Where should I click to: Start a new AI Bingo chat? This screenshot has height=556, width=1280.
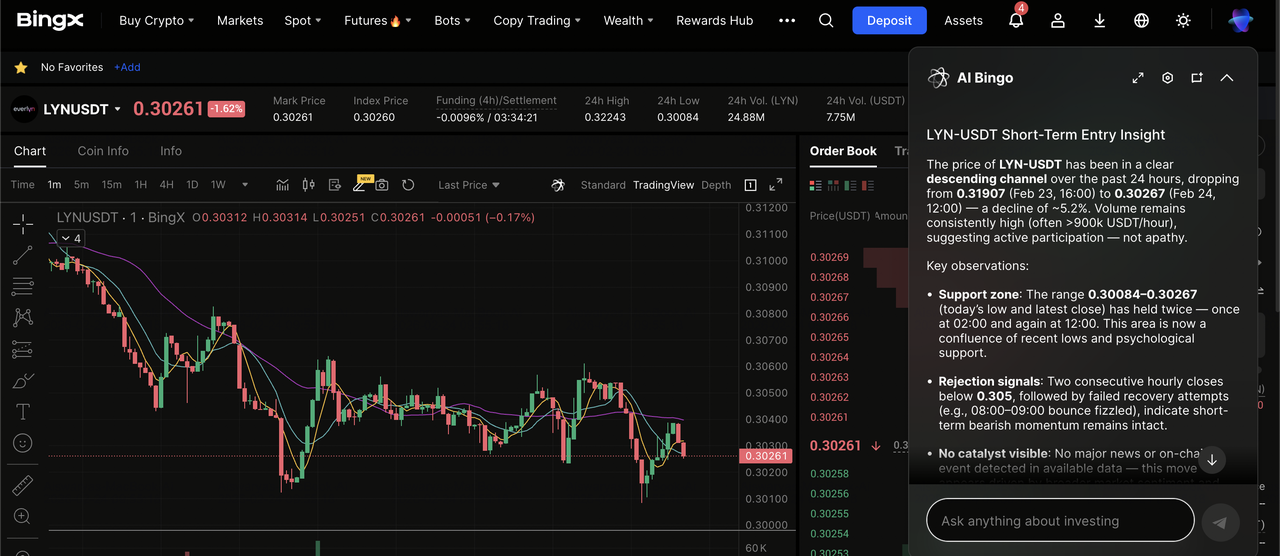pyautogui.click(x=1197, y=78)
